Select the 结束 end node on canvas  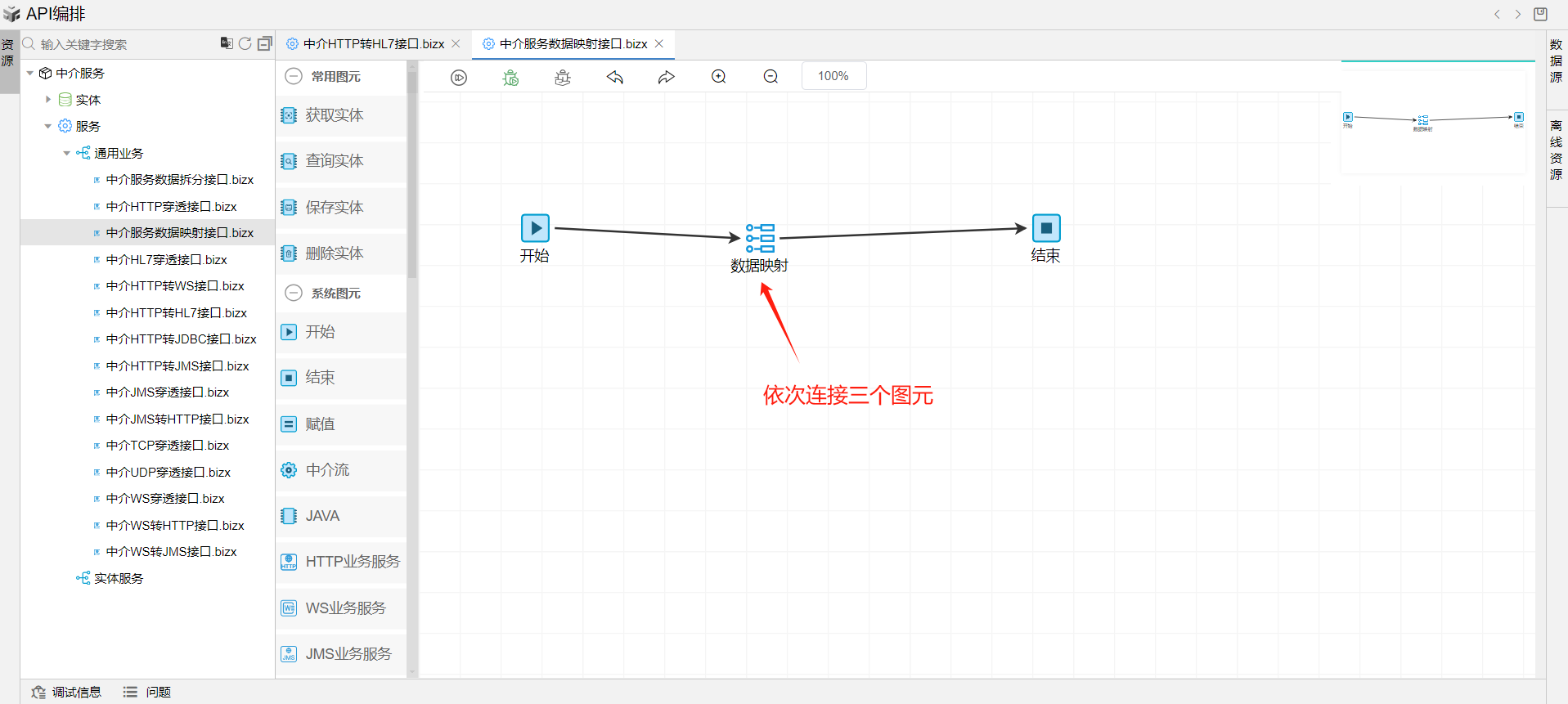(1046, 227)
